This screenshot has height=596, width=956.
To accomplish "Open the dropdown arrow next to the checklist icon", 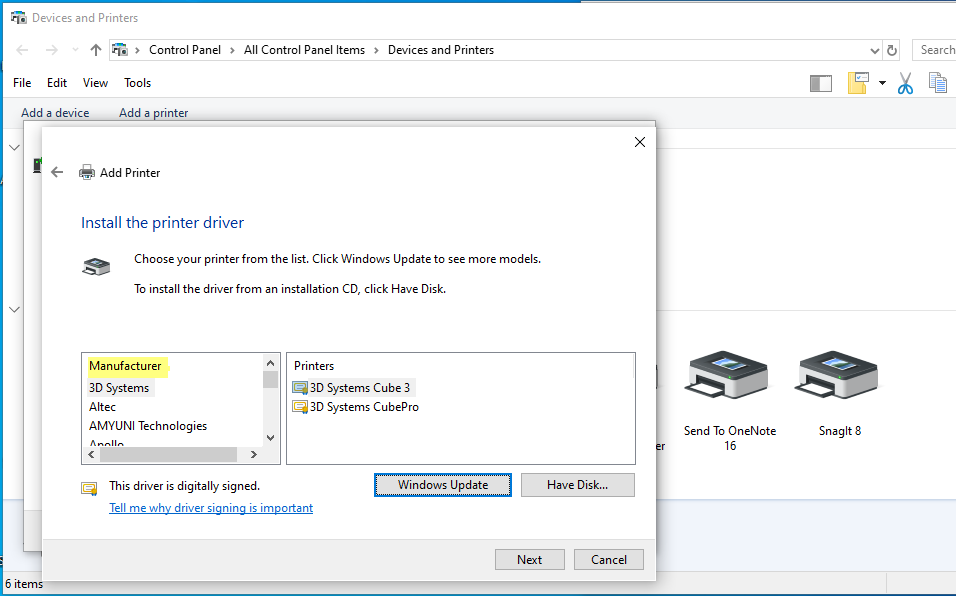I will click(x=882, y=83).
